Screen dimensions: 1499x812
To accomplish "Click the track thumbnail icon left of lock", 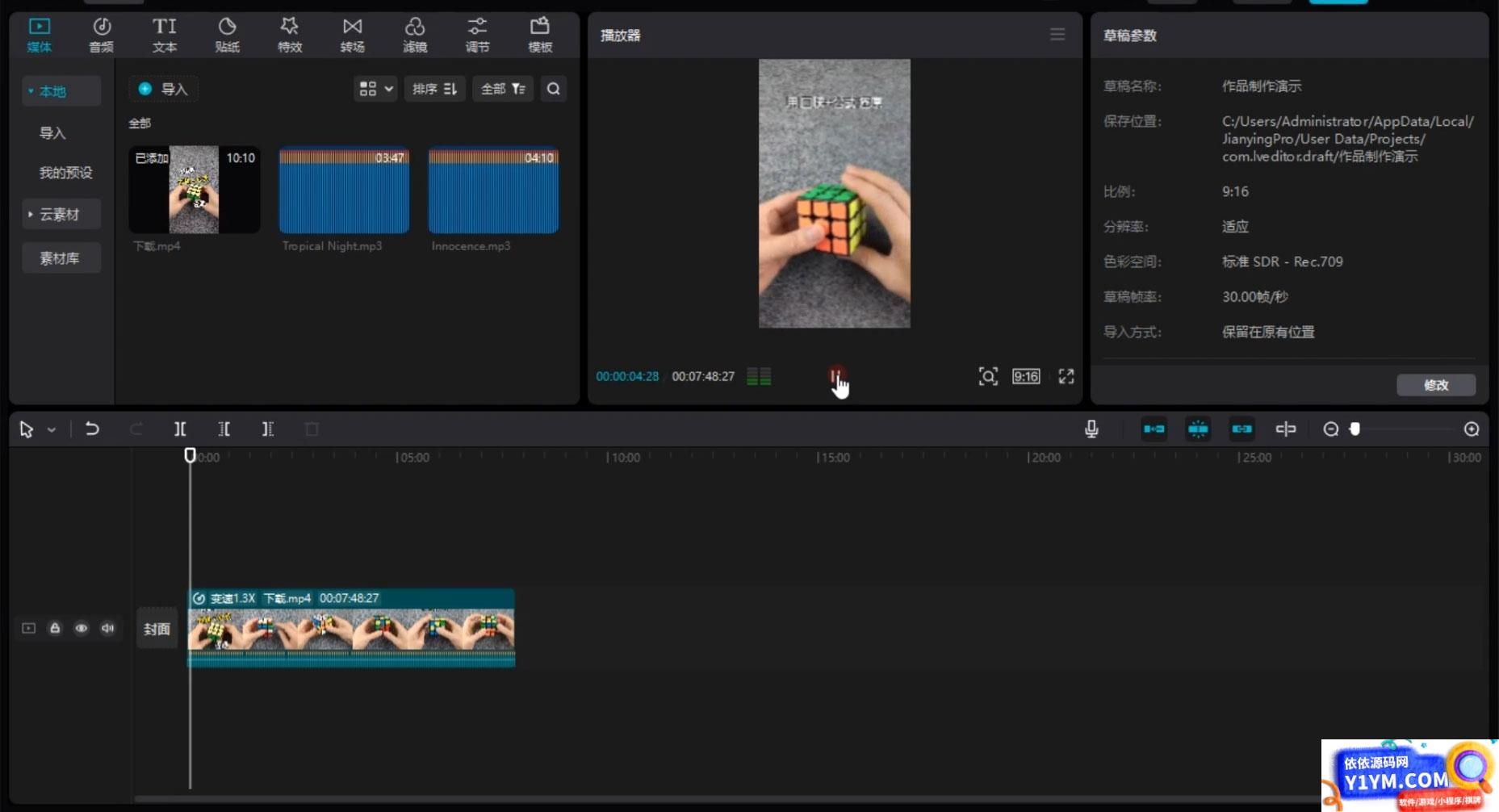I will pyautogui.click(x=29, y=628).
